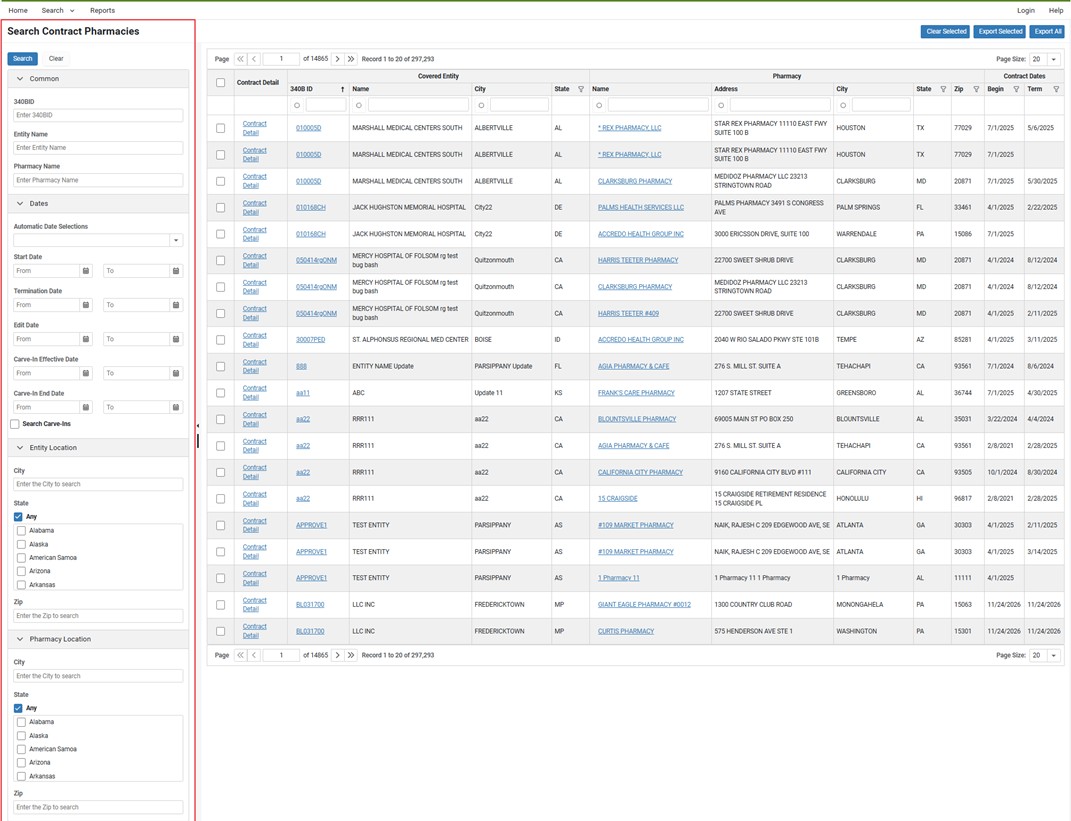The image size is (1071, 821).
Task: Tick the select-all checkbox in grid header
Action: [221, 82]
